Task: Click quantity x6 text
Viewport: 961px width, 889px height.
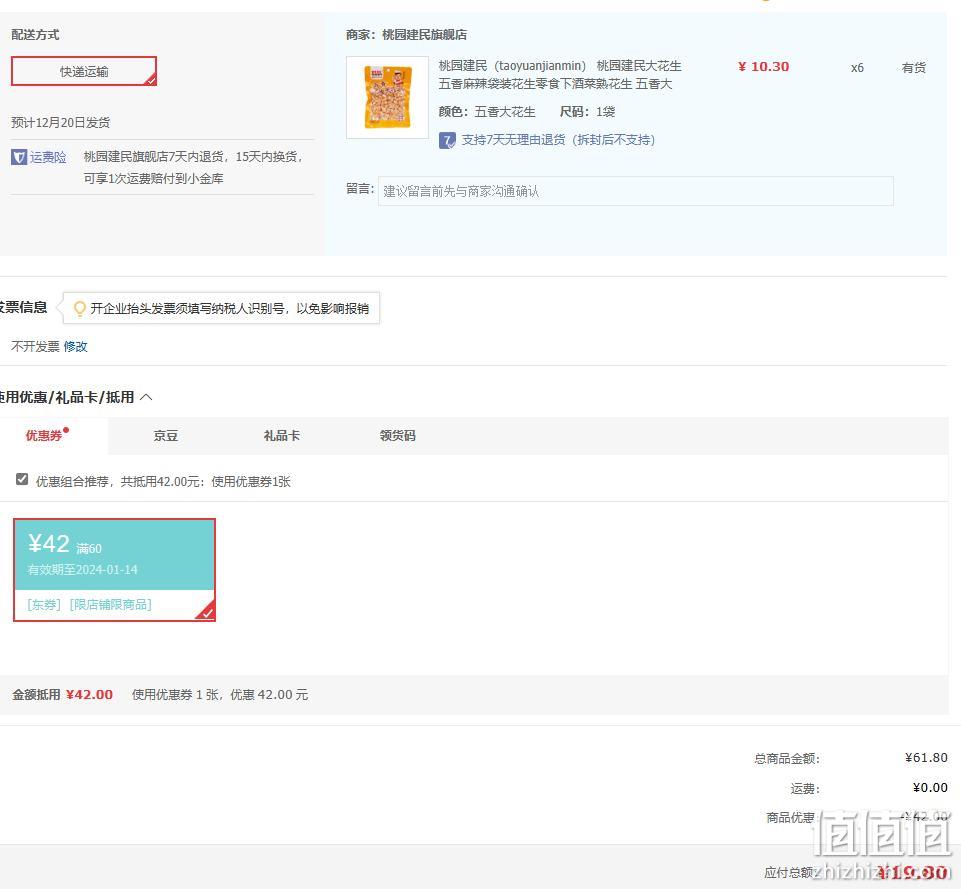Action: [857, 67]
